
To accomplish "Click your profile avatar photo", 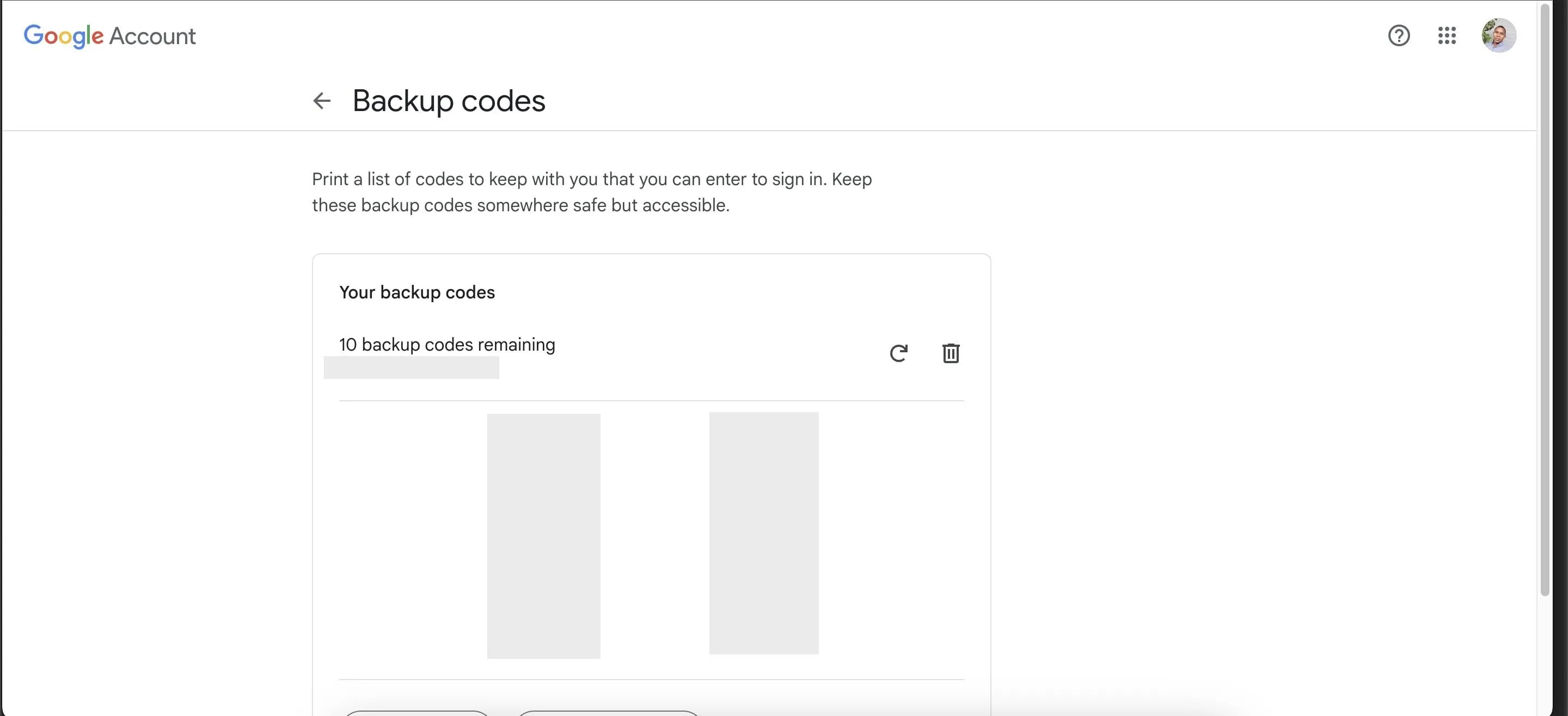I will tap(1499, 35).
